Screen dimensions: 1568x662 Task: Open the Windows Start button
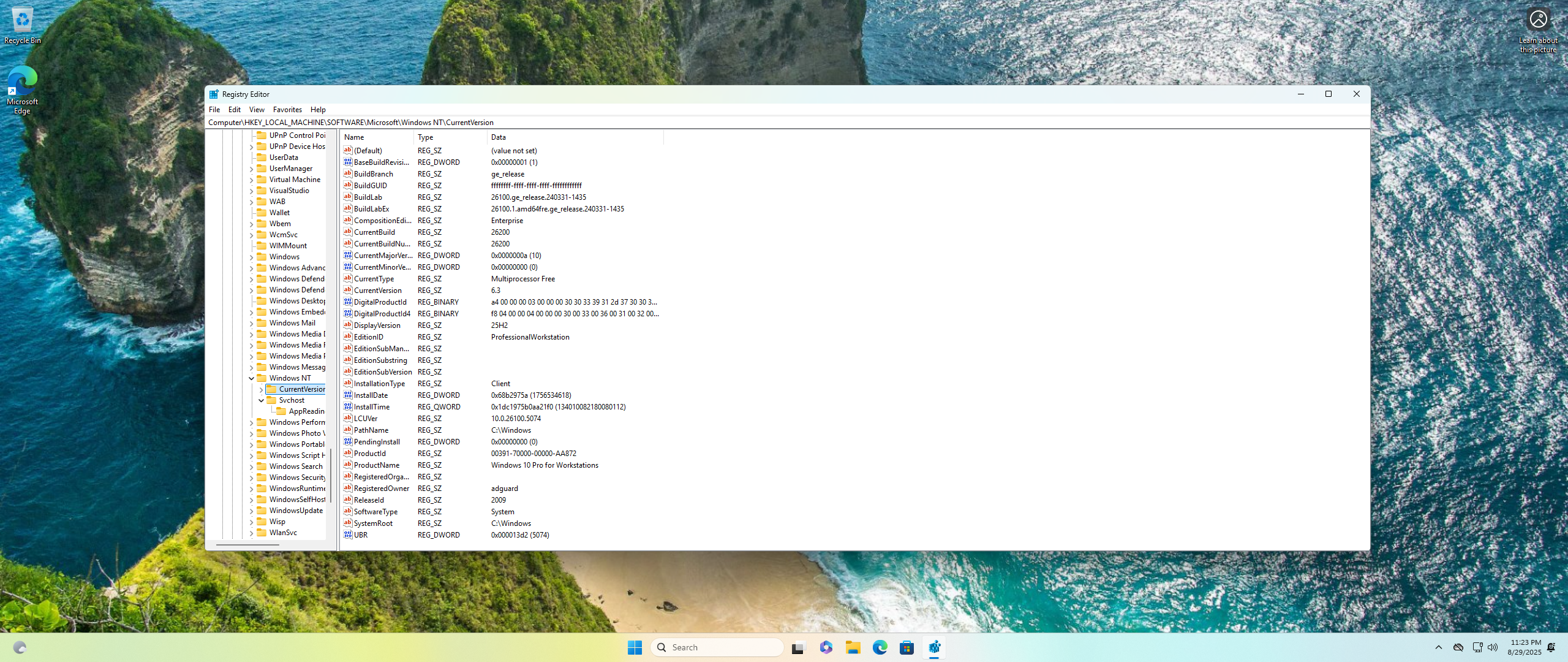[635, 647]
